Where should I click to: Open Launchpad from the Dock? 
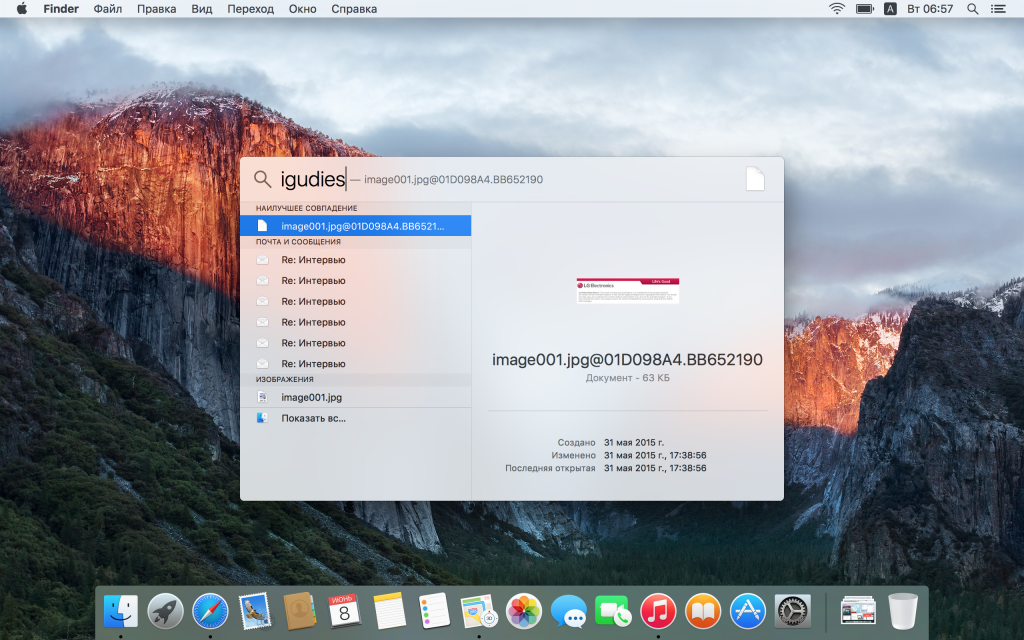coord(165,610)
